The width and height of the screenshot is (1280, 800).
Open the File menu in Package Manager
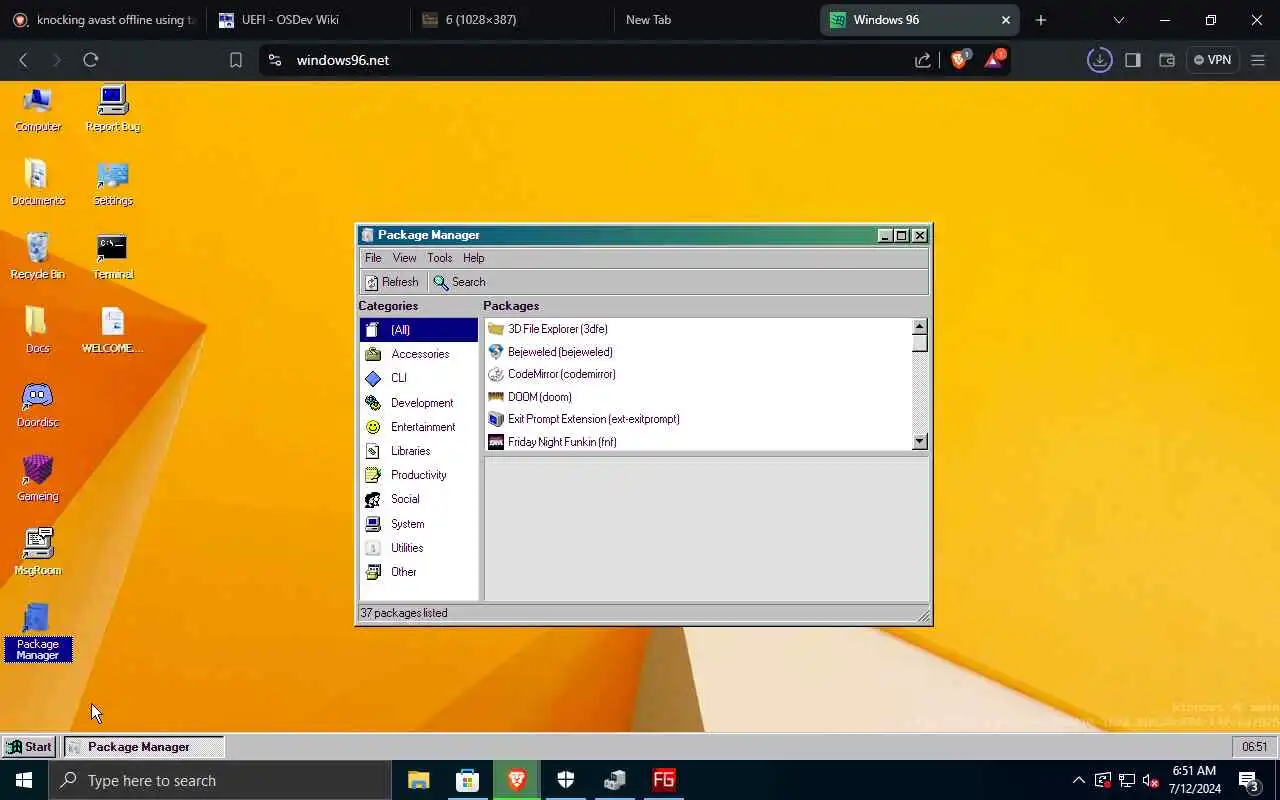(373, 258)
